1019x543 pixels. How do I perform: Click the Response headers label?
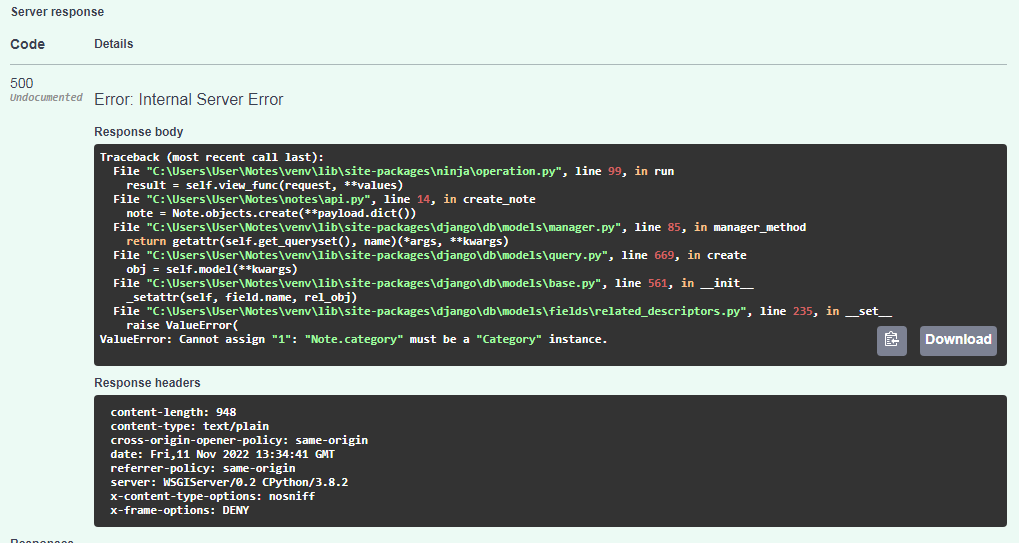(147, 383)
